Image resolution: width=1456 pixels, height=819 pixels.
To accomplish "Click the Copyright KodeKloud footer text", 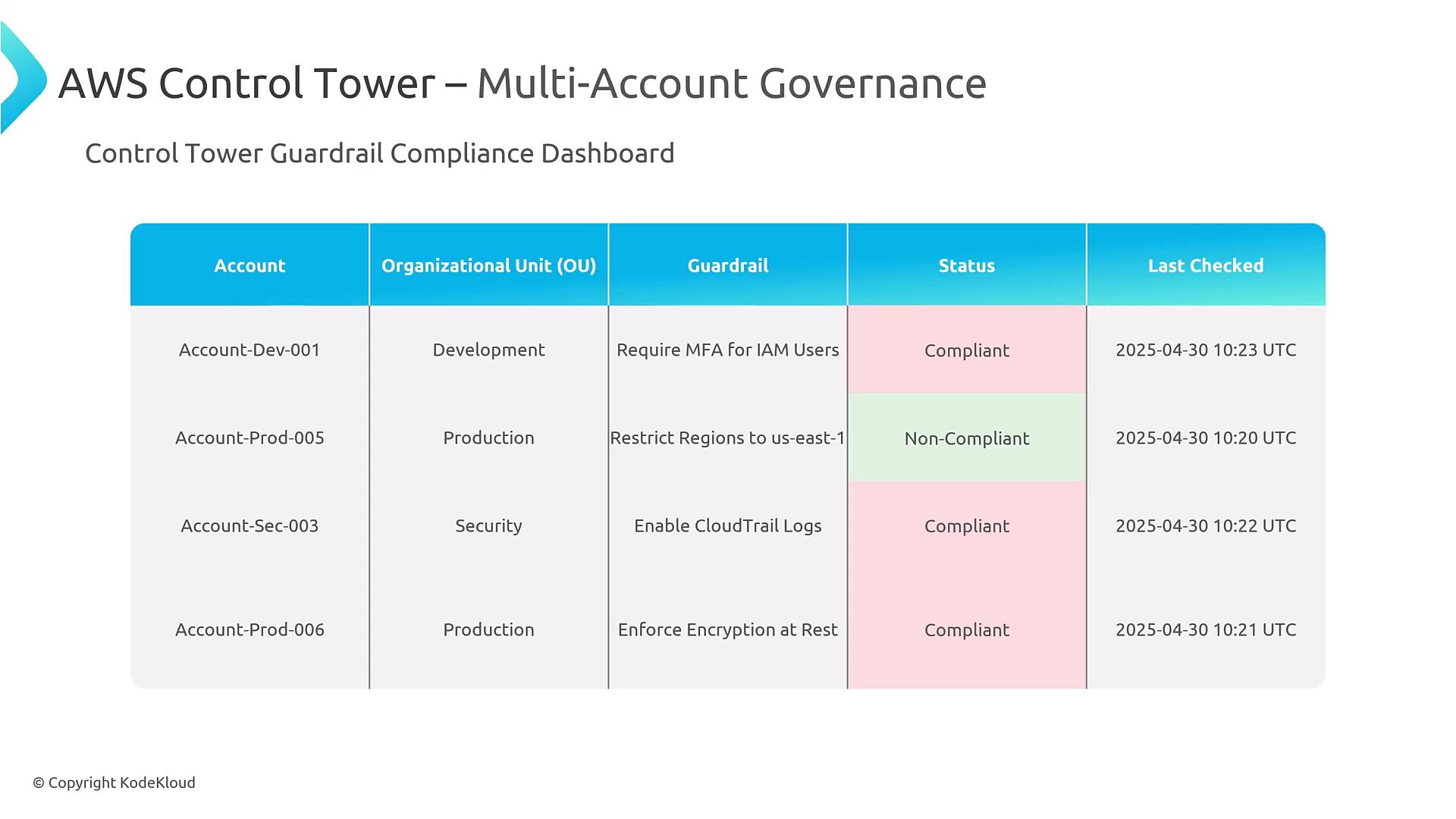I will tap(114, 783).
